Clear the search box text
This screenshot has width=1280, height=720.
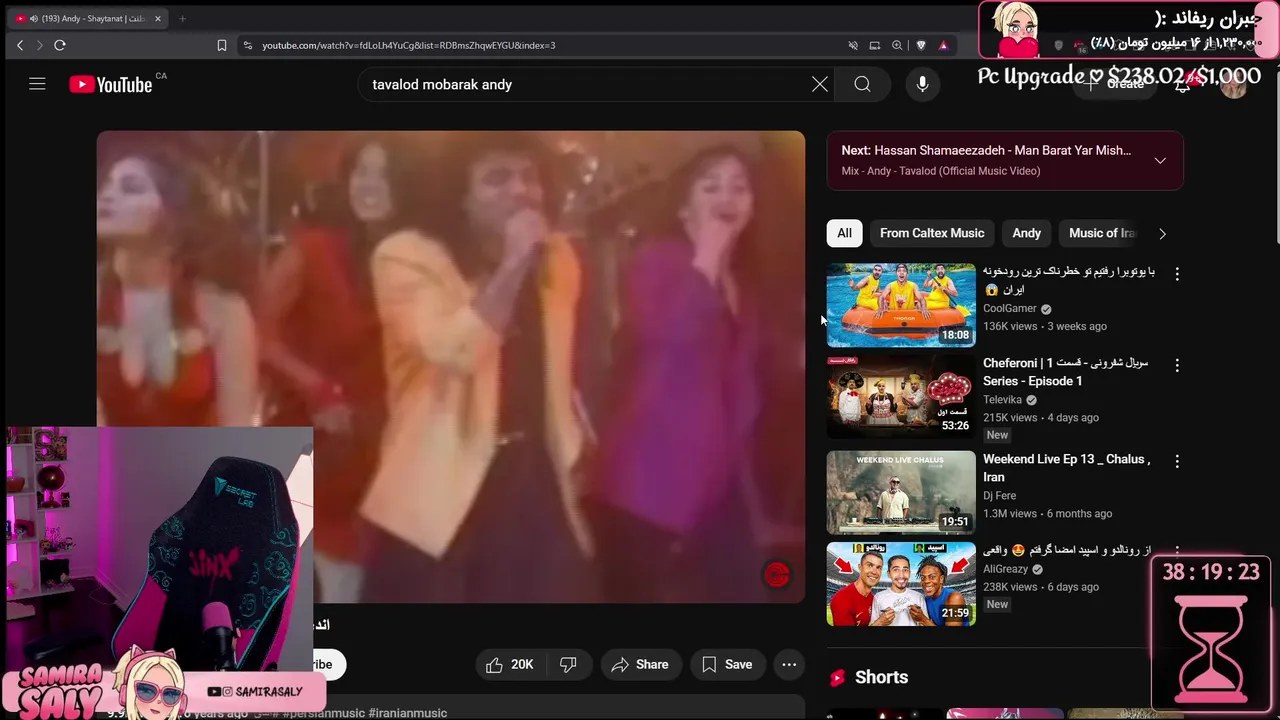point(820,84)
